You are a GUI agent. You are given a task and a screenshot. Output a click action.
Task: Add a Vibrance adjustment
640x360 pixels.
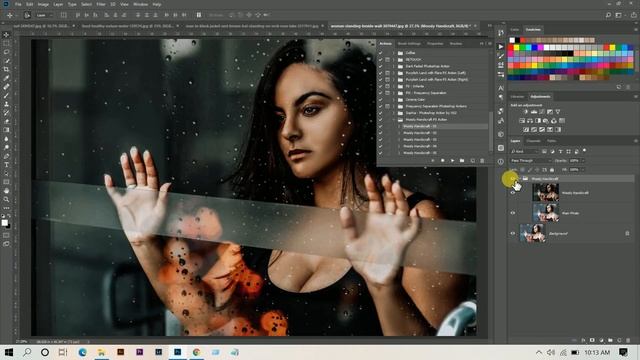[x=558, y=112]
